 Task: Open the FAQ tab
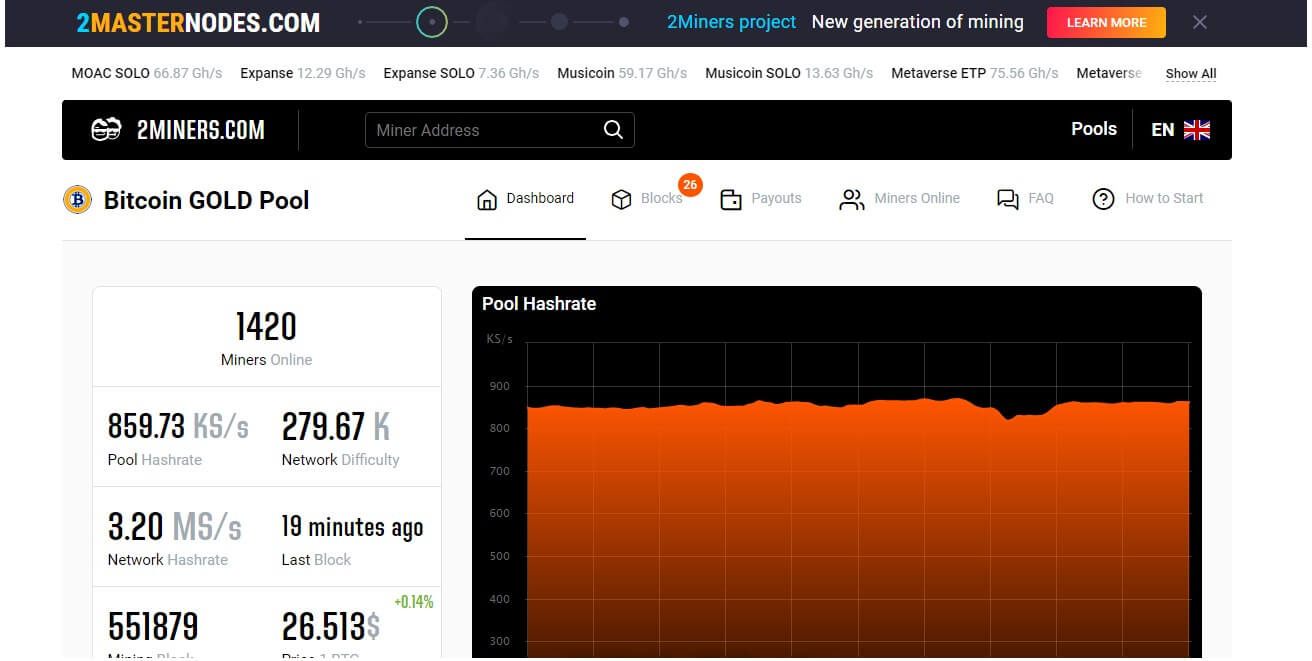coord(1026,199)
